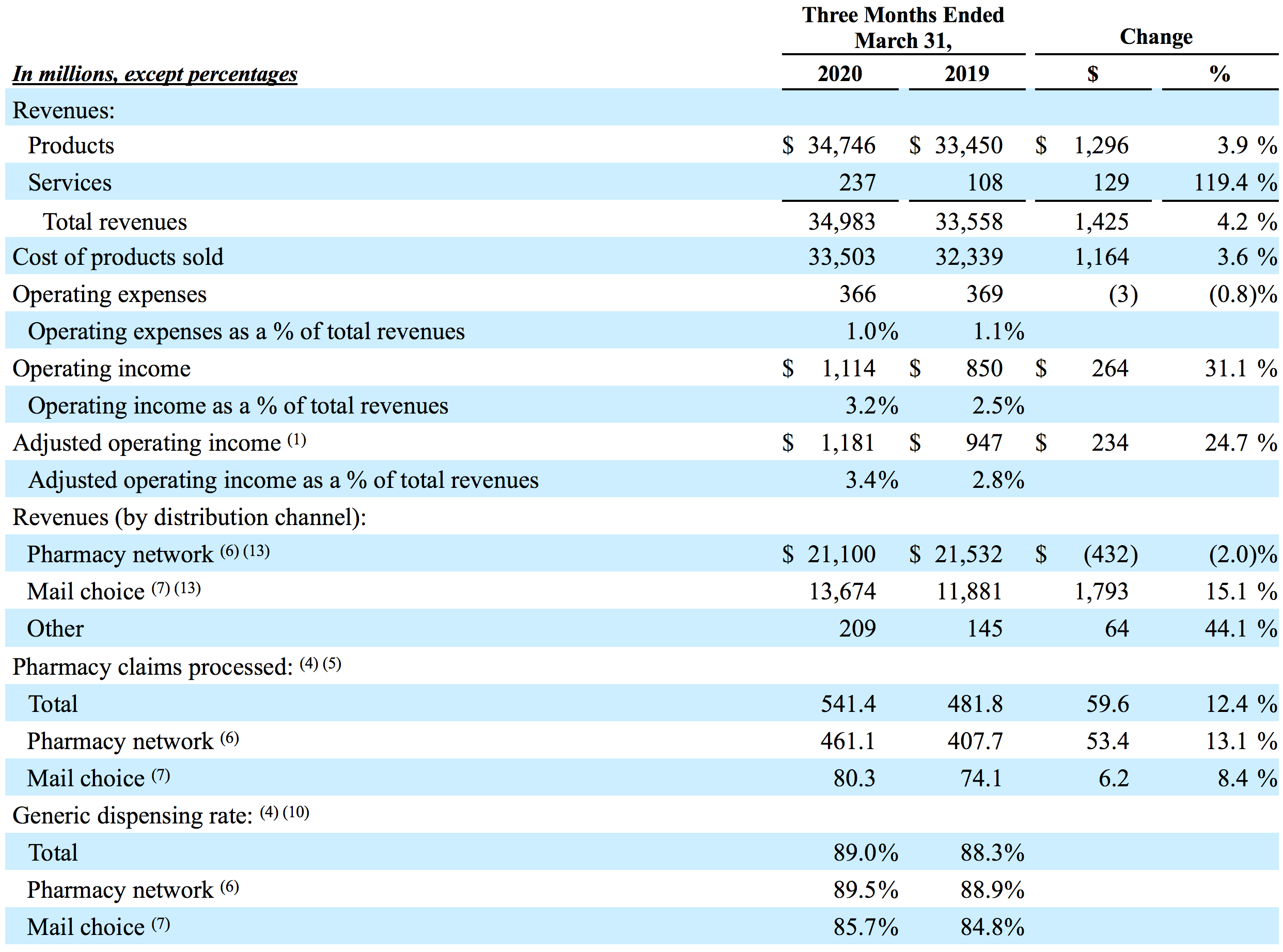
Task: Select the Products 2020 value 34,746
Action: pos(841,145)
